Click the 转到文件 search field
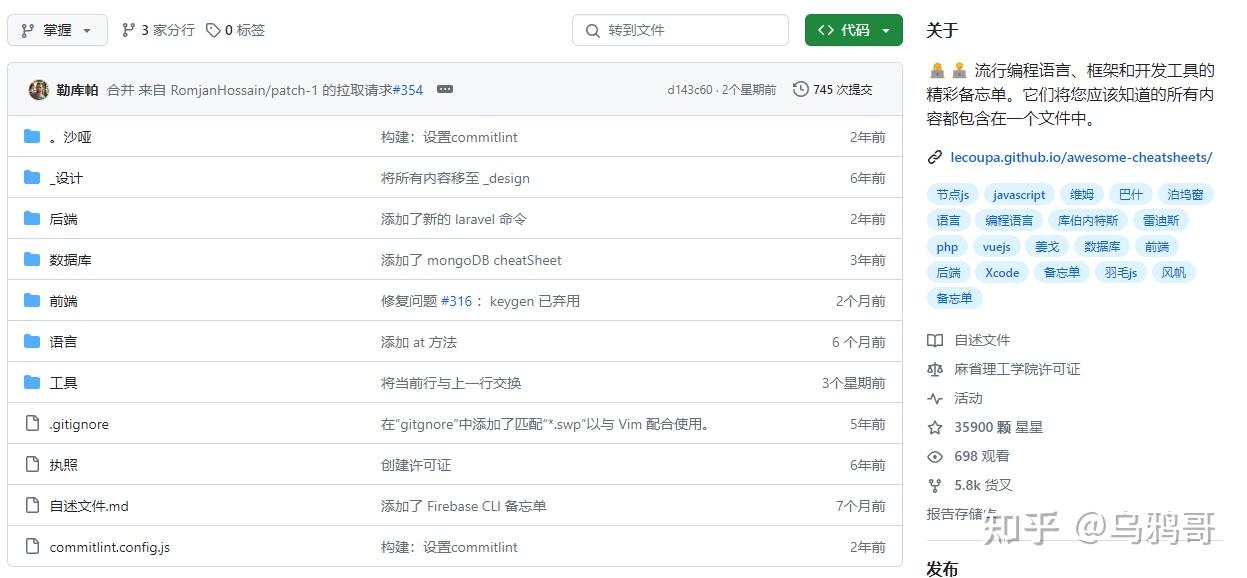 (680, 30)
